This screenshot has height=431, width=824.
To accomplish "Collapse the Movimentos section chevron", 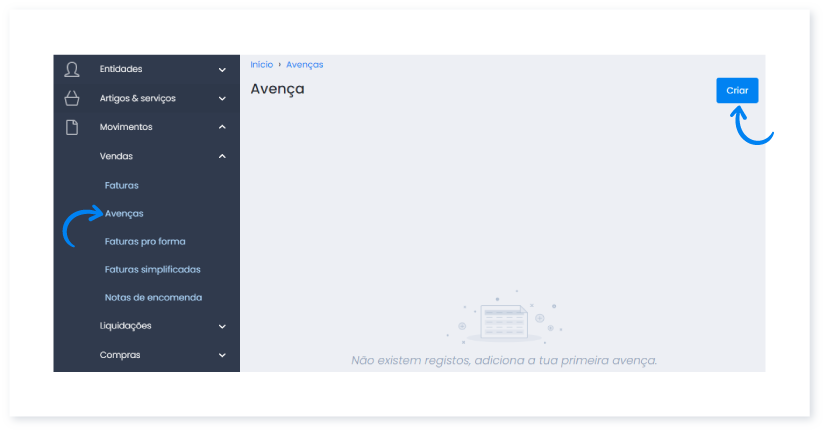I will tap(222, 127).
